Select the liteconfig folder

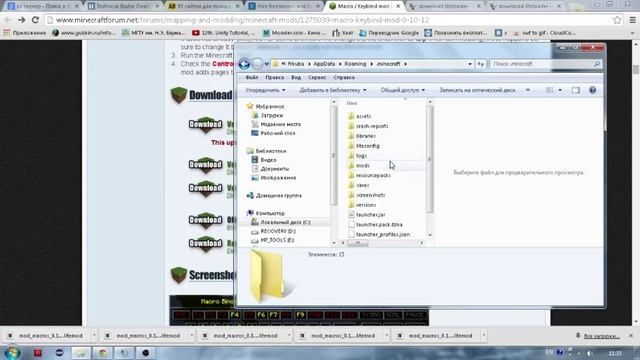367,146
